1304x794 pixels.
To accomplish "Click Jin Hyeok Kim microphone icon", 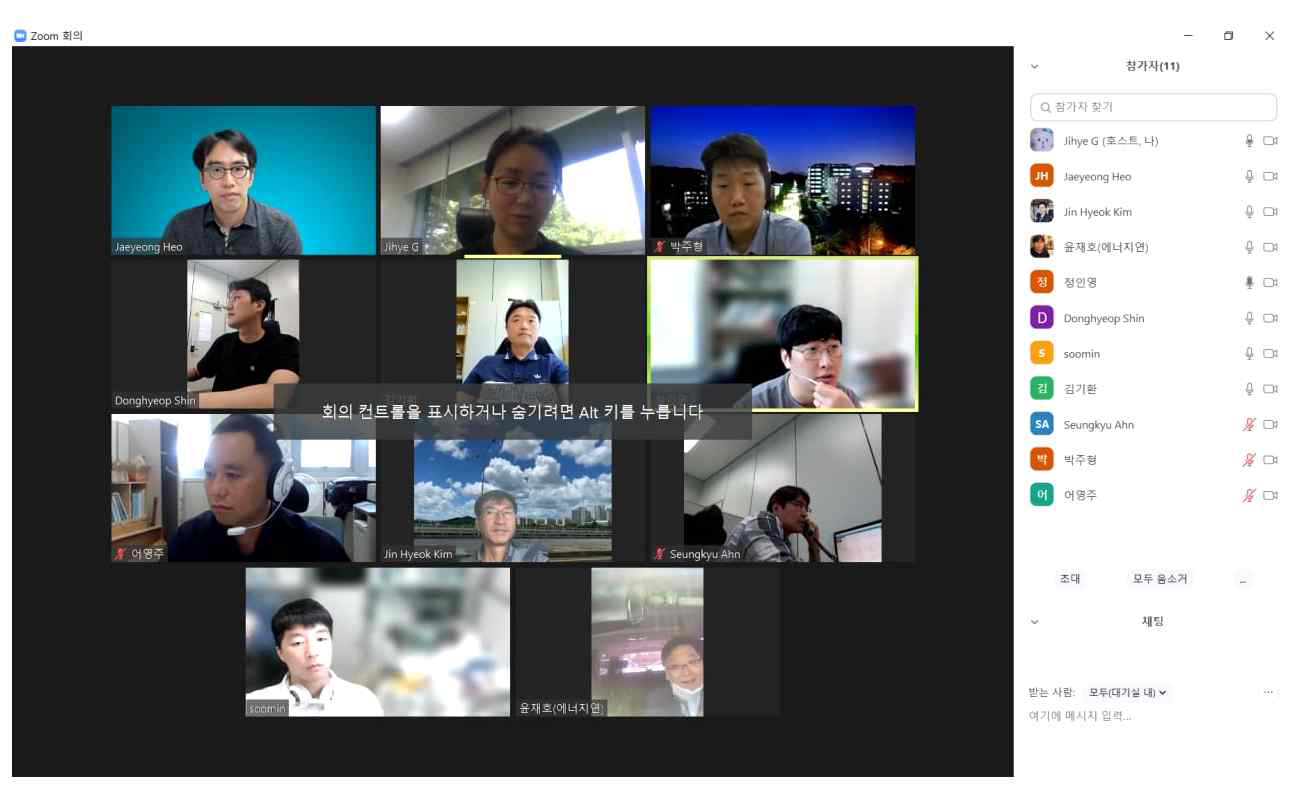I will point(1249,212).
